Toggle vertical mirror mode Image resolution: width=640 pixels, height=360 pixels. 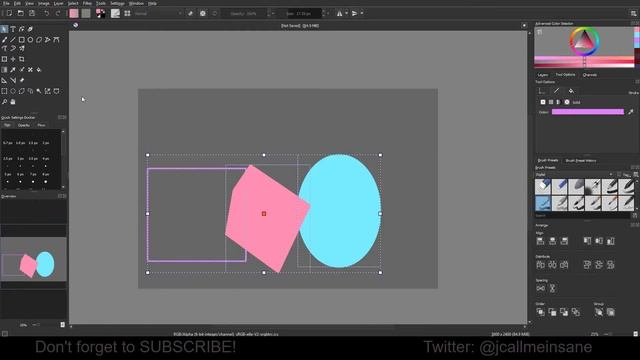[355, 13]
